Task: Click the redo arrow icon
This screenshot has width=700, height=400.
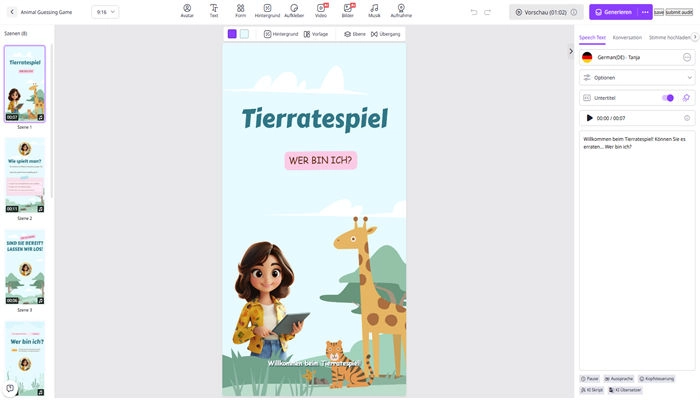Action: click(489, 12)
